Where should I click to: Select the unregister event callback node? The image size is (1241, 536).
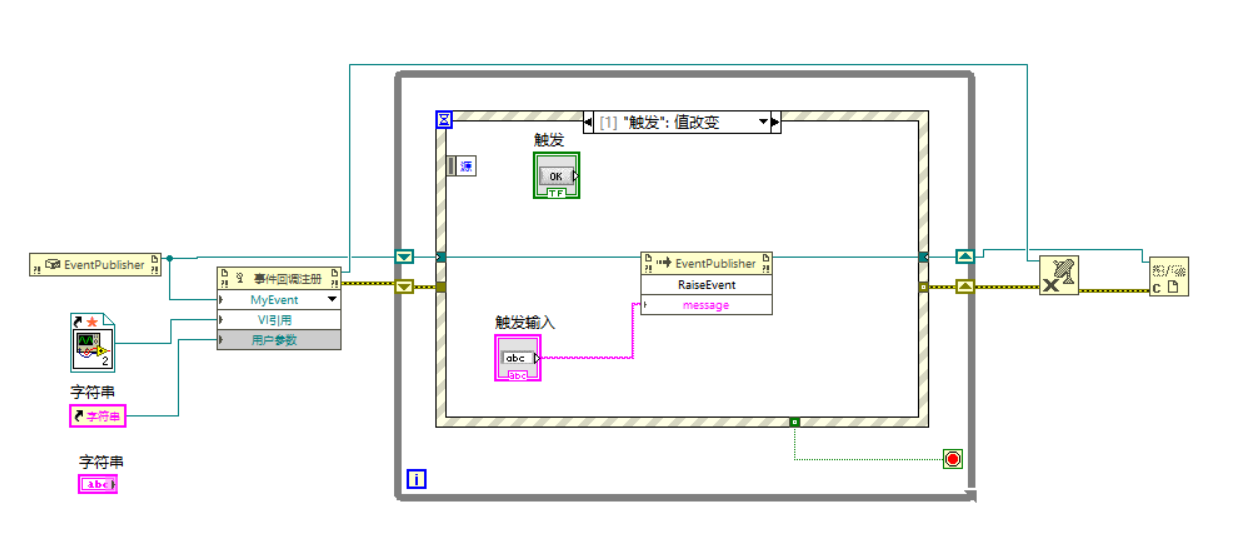(x=1058, y=274)
